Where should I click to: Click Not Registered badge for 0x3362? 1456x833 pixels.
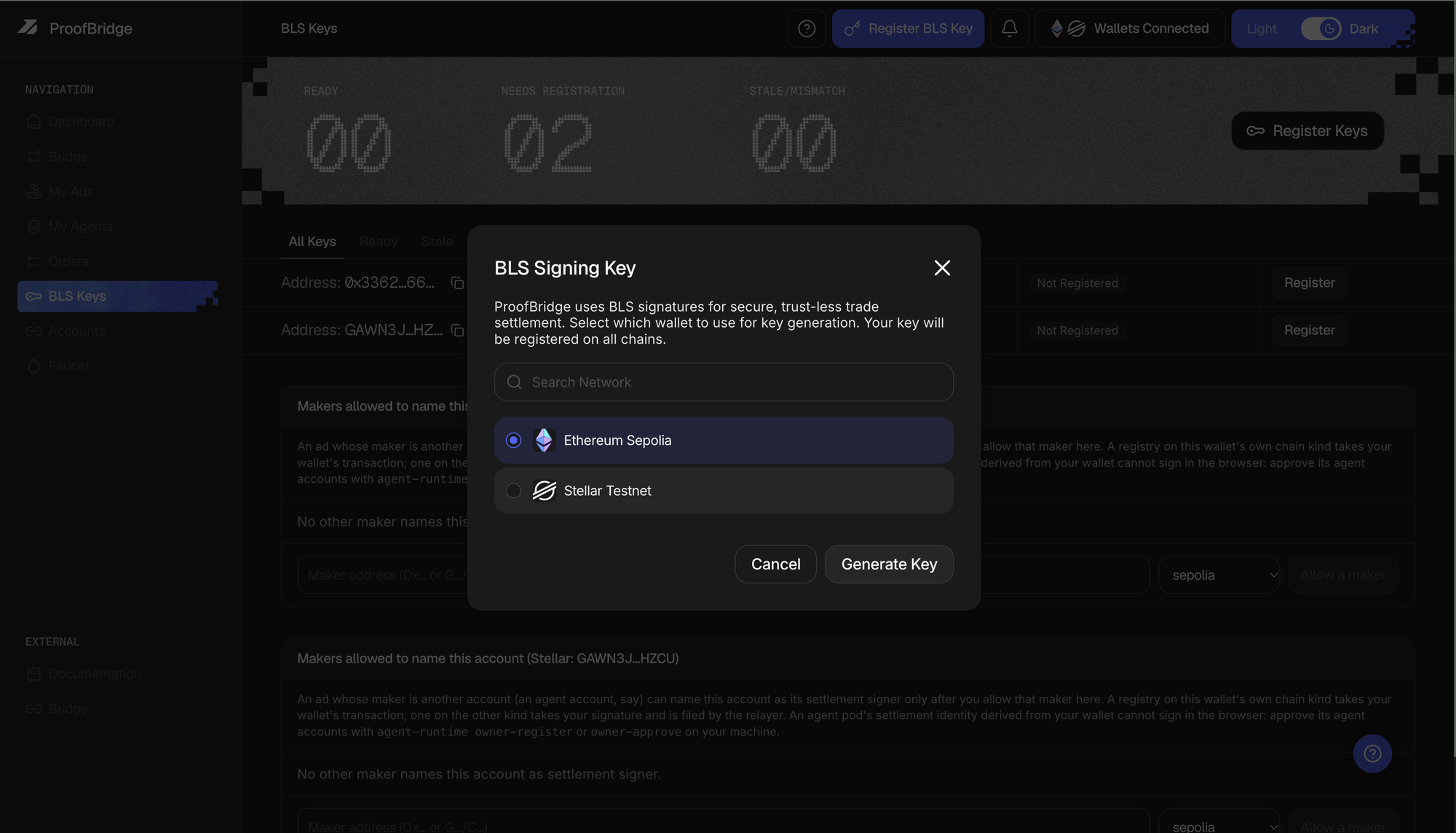tap(1077, 283)
